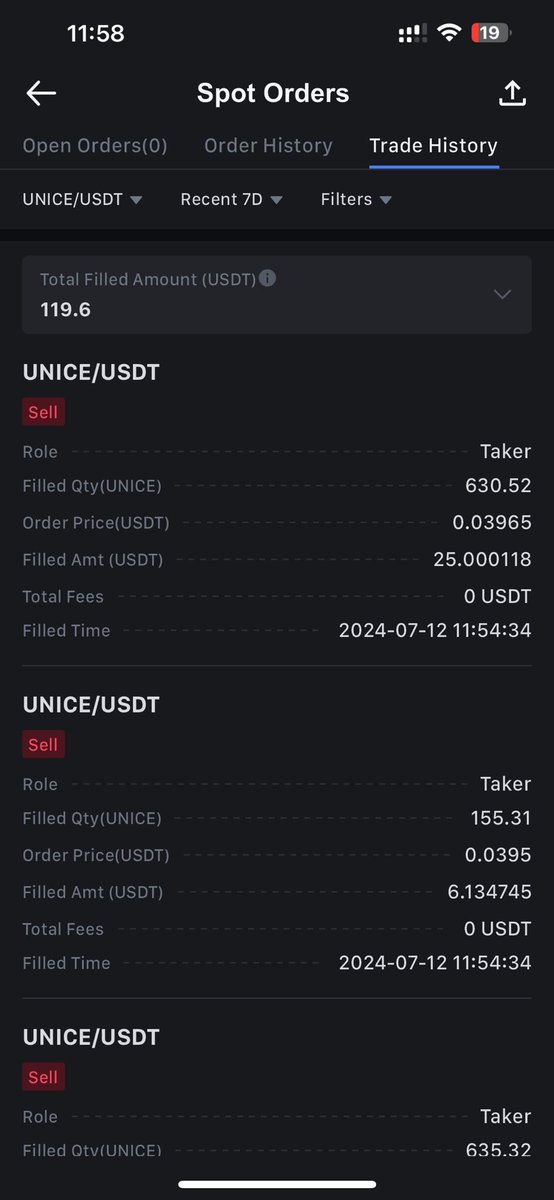
Task: Tap the cellular signal icon
Action: tap(413, 34)
